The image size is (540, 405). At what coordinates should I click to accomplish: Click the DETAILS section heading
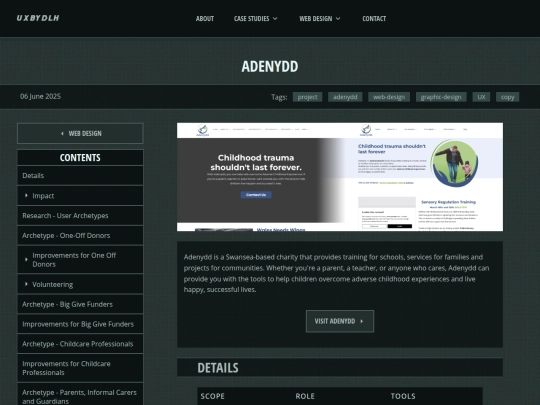[218, 368]
